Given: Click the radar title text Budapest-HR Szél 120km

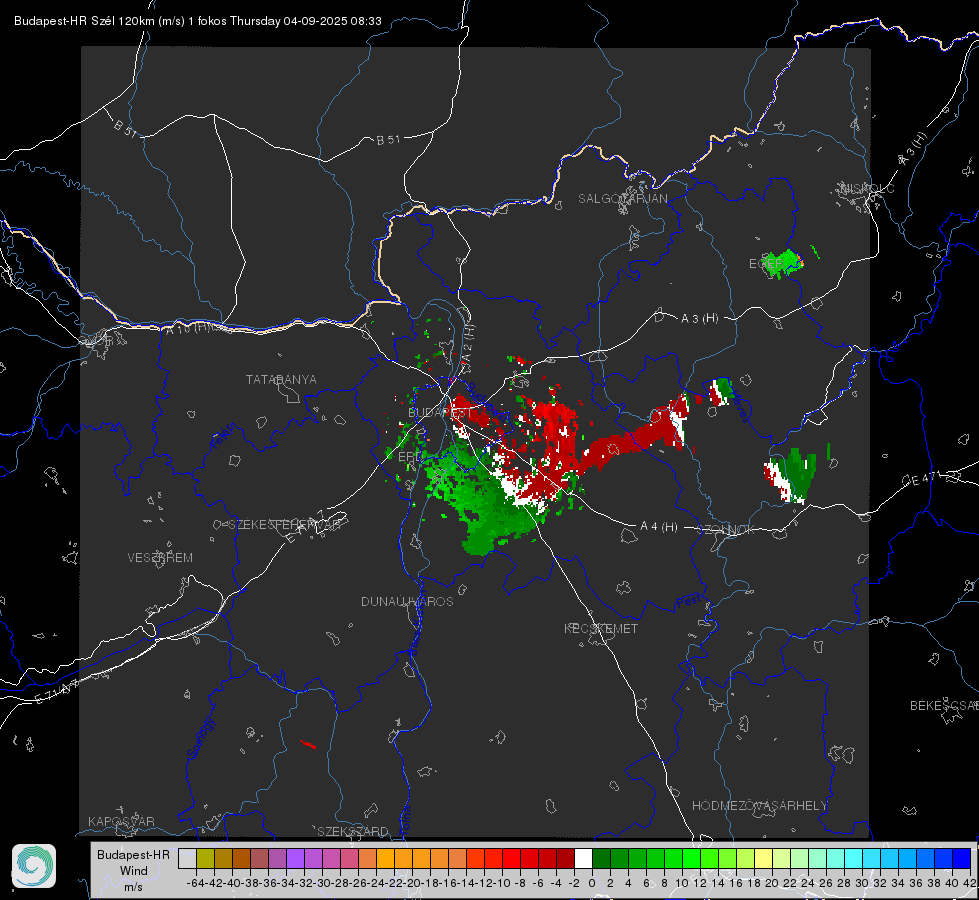Looking at the screenshot, I should point(85,21).
